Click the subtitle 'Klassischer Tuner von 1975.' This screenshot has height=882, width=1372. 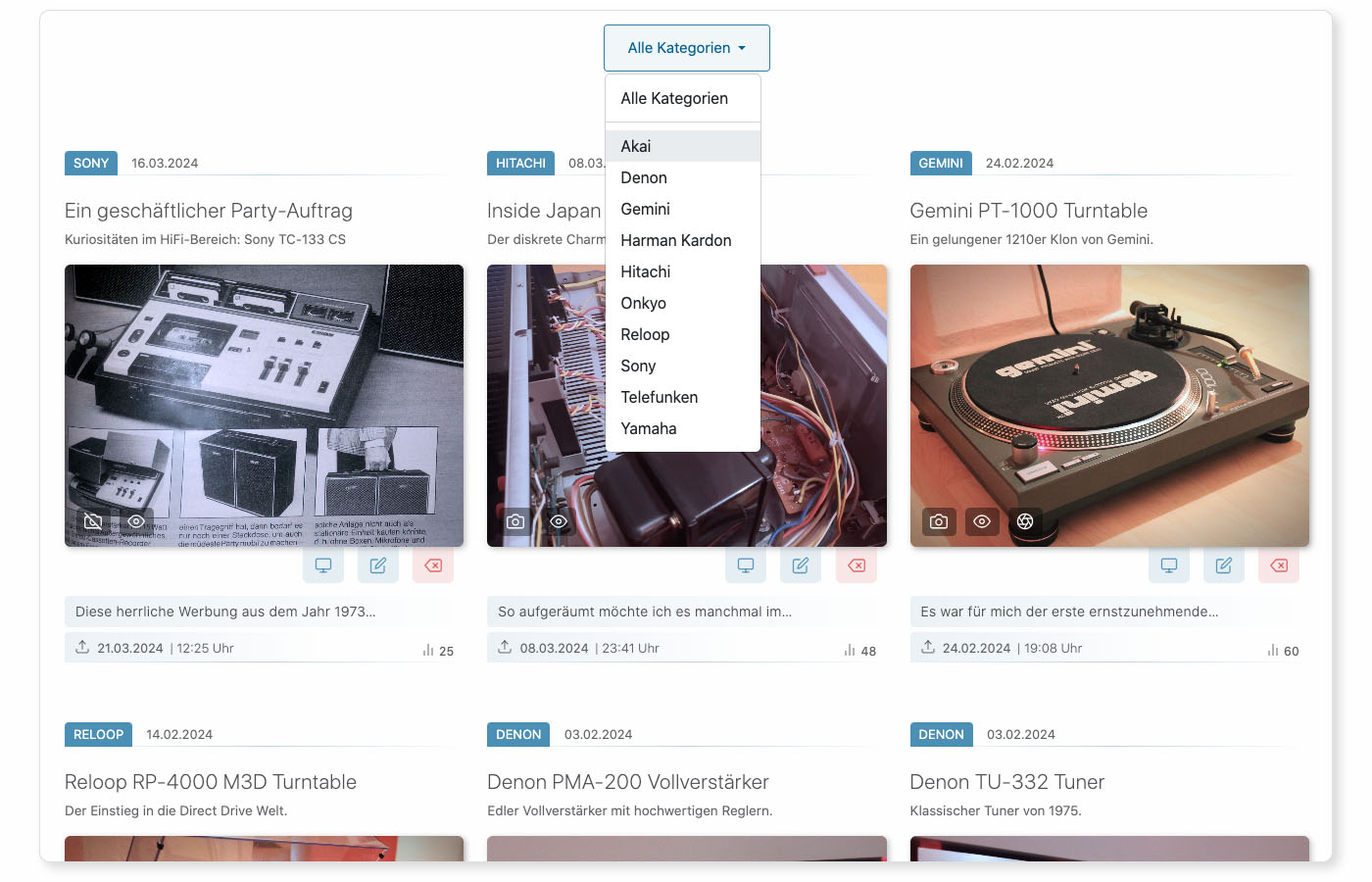pyautogui.click(x=996, y=810)
